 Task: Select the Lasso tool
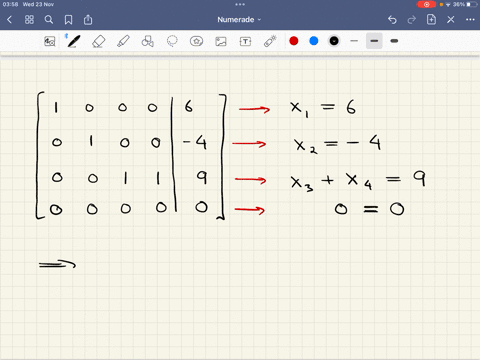point(172,41)
